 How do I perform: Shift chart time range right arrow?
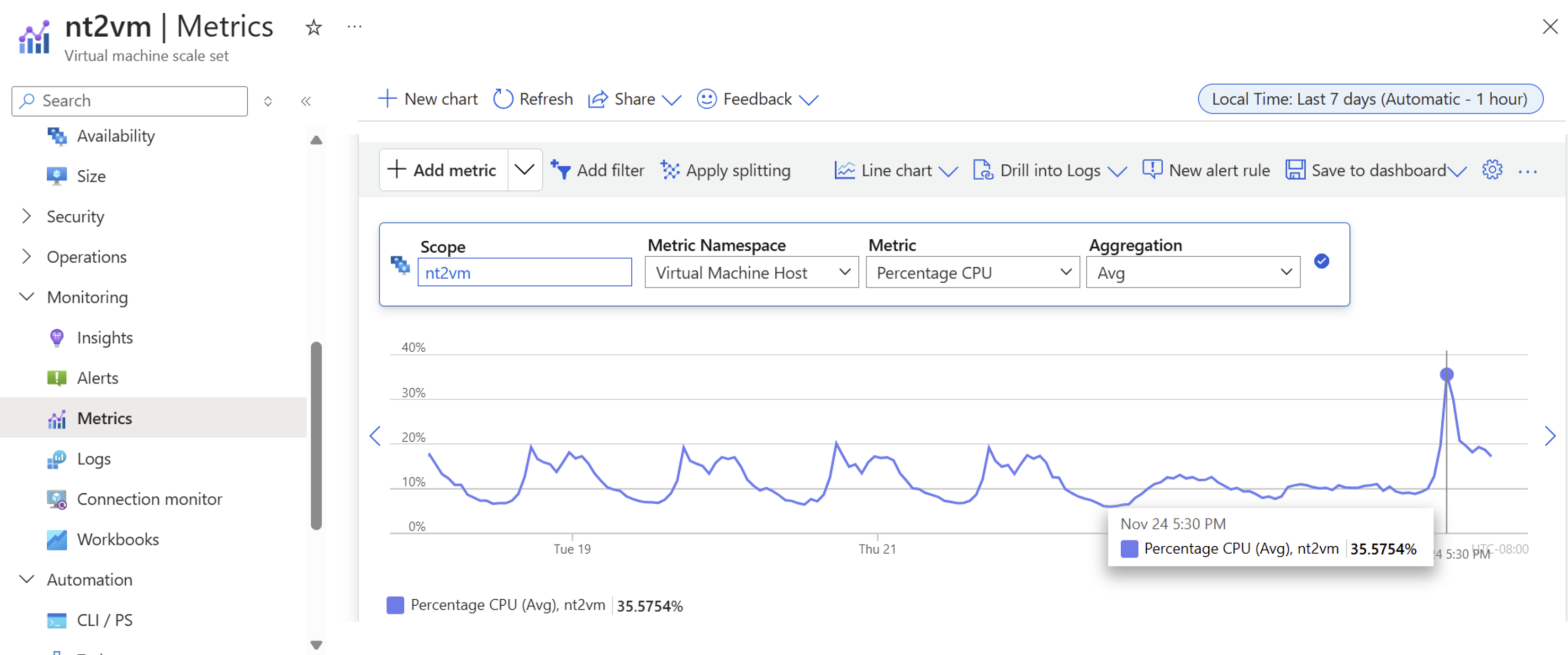(x=1550, y=436)
